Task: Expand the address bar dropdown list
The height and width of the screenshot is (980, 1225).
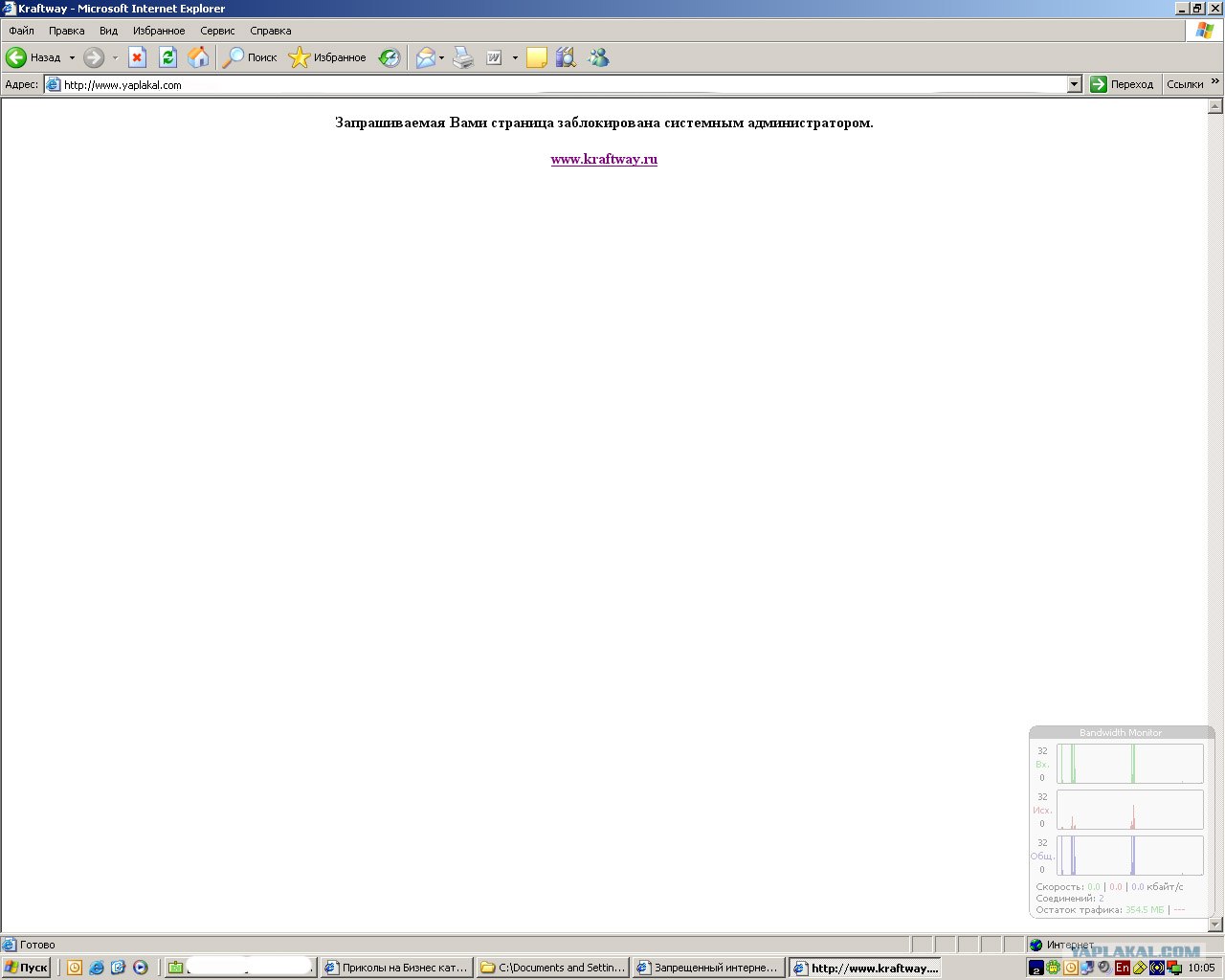Action: click(x=1074, y=84)
